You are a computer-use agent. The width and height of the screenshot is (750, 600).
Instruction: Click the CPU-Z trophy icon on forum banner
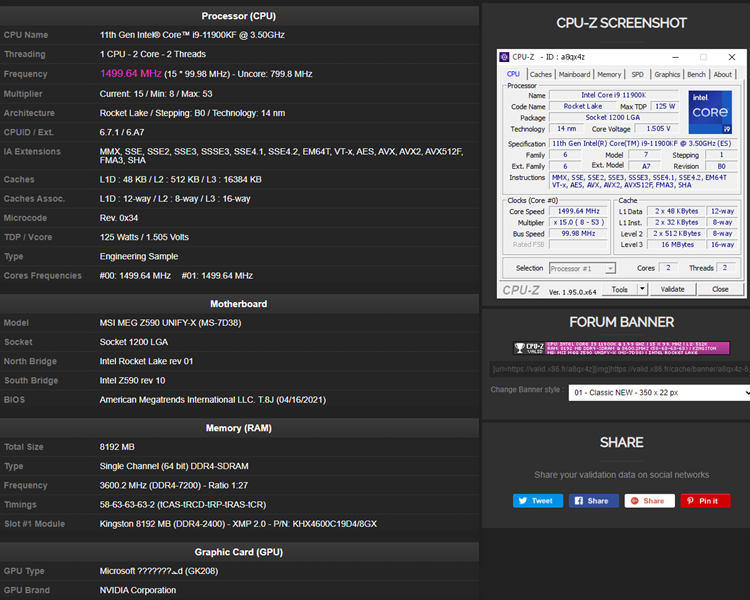click(x=519, y=348)
